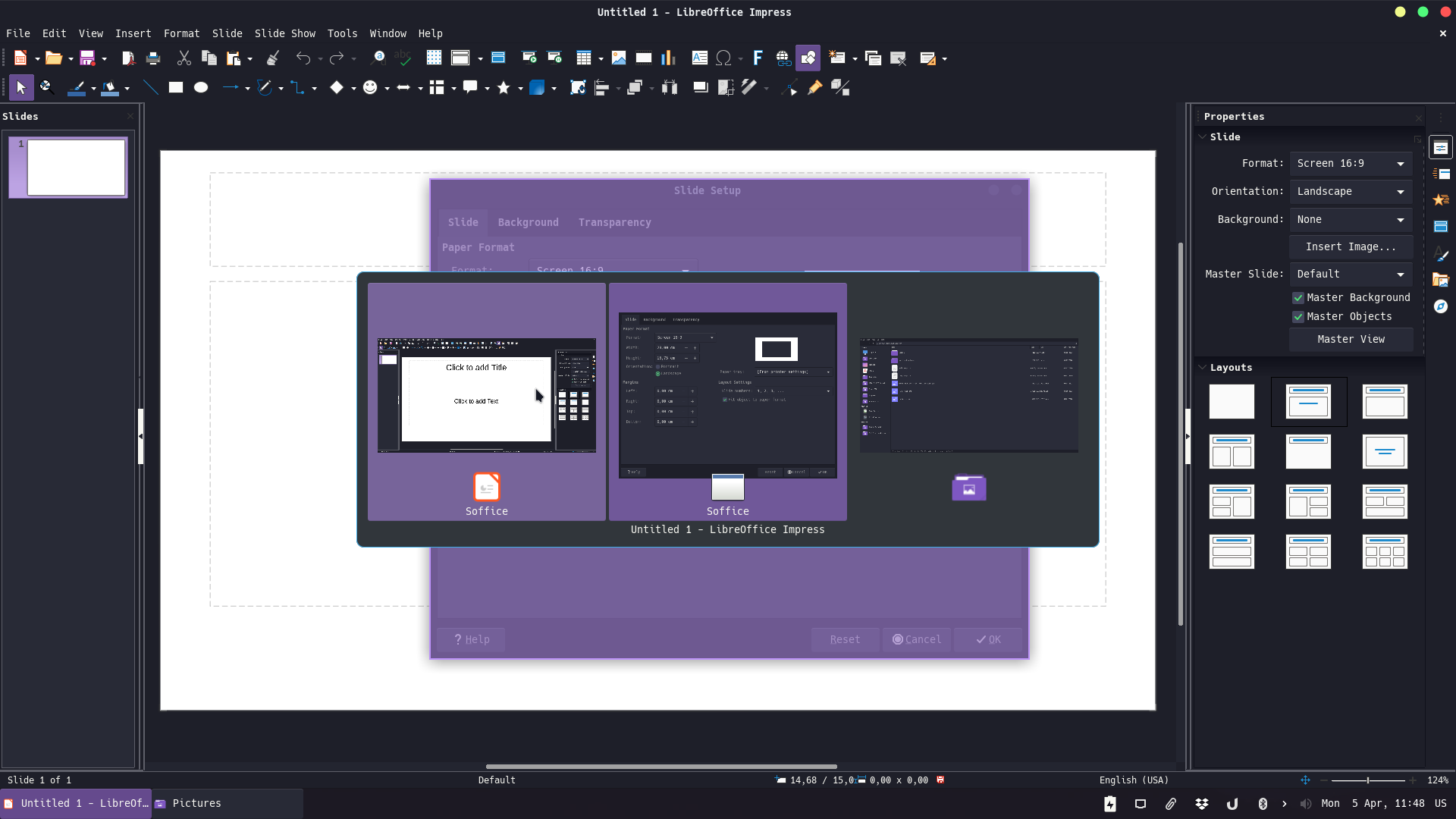The image size is (1456, 819).
Task: Click the Background tab in Slide Setup
Action: click(527, 222)
